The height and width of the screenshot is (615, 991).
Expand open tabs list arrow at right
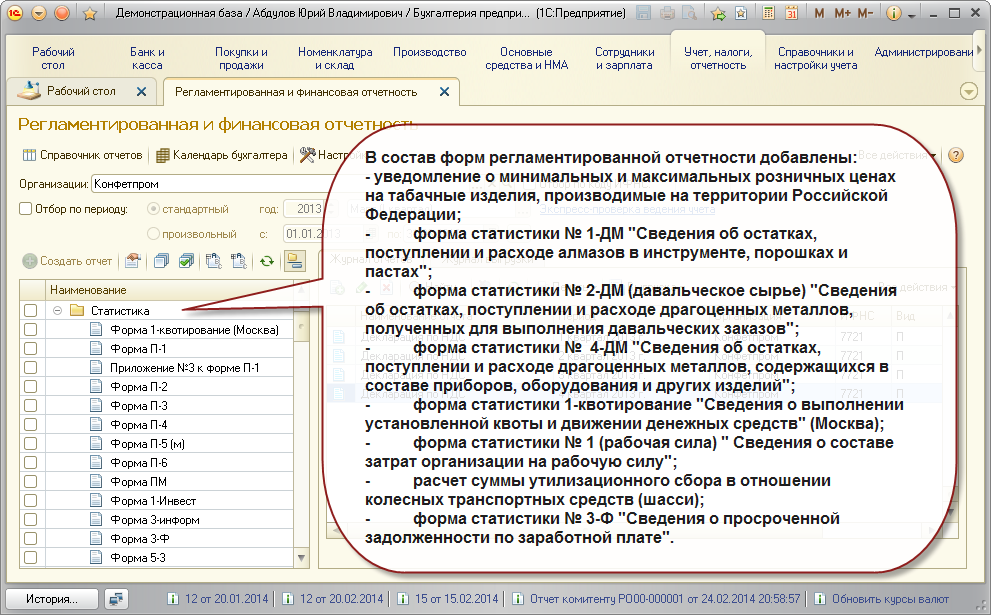pyautogui.click(x=967, y=91)
